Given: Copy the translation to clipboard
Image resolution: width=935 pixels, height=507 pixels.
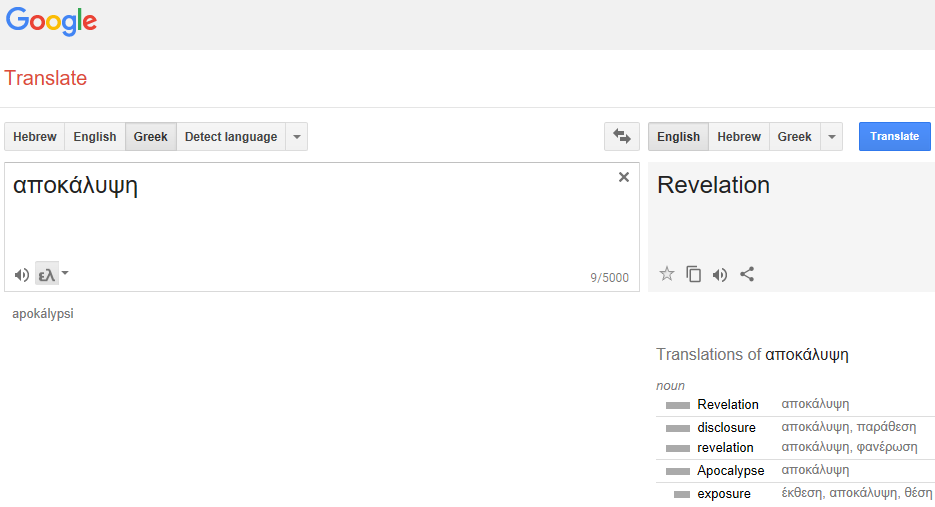Looking at the screenshot, I should pos(693,274).
